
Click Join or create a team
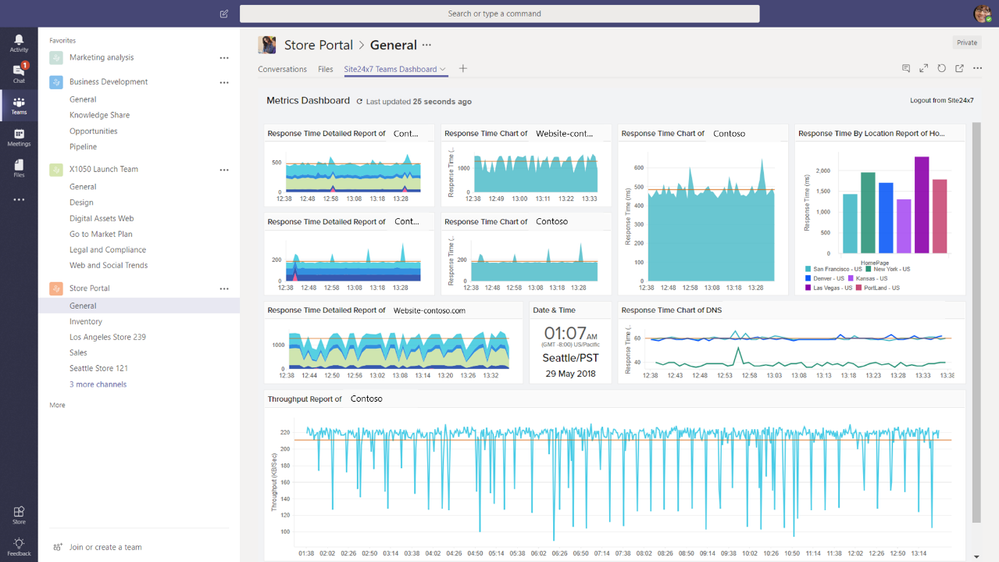105,547
